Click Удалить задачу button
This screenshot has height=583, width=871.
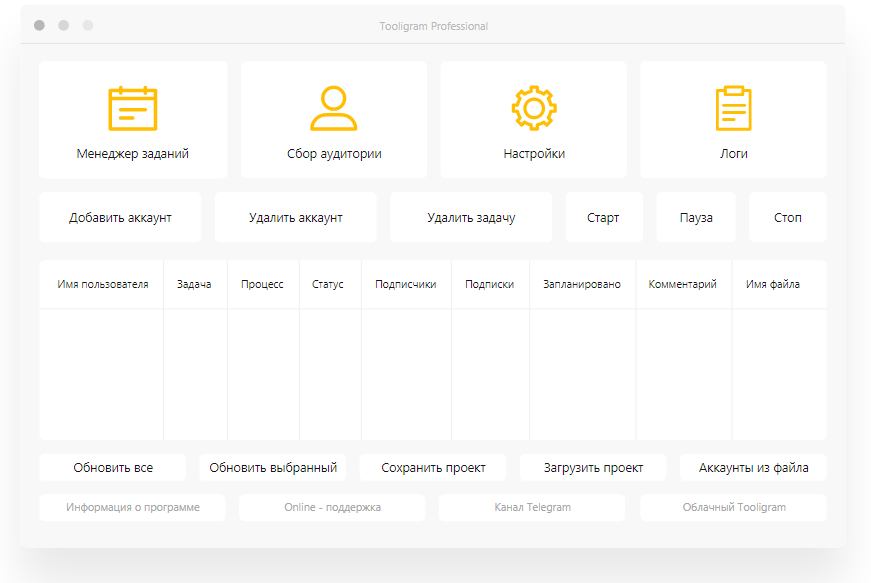pyautogui.click(x=471, y=218)
